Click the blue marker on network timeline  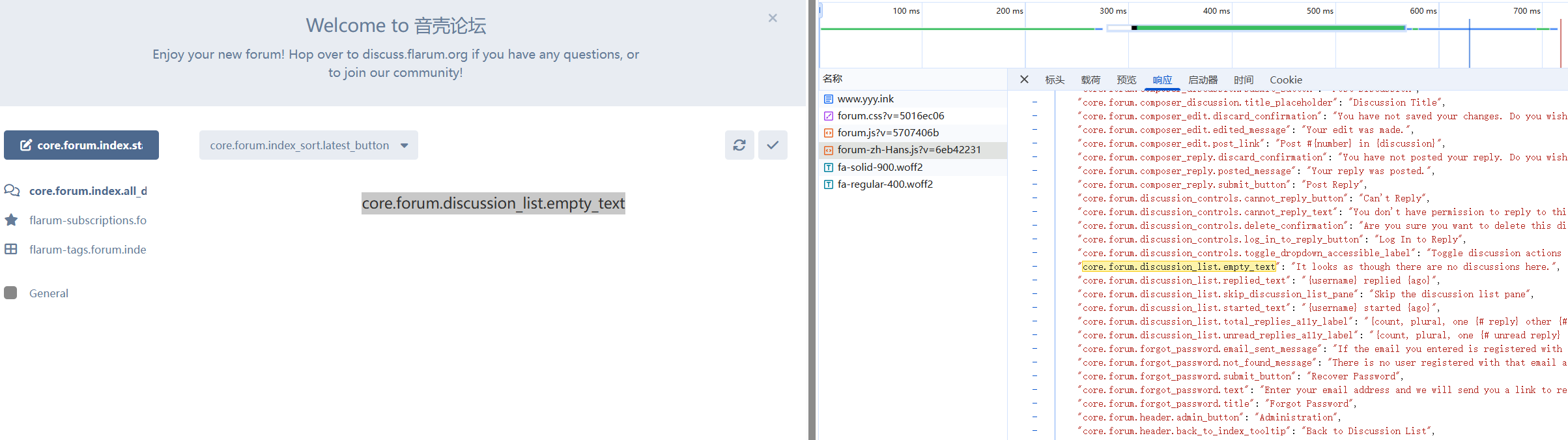click(1469, 42)
